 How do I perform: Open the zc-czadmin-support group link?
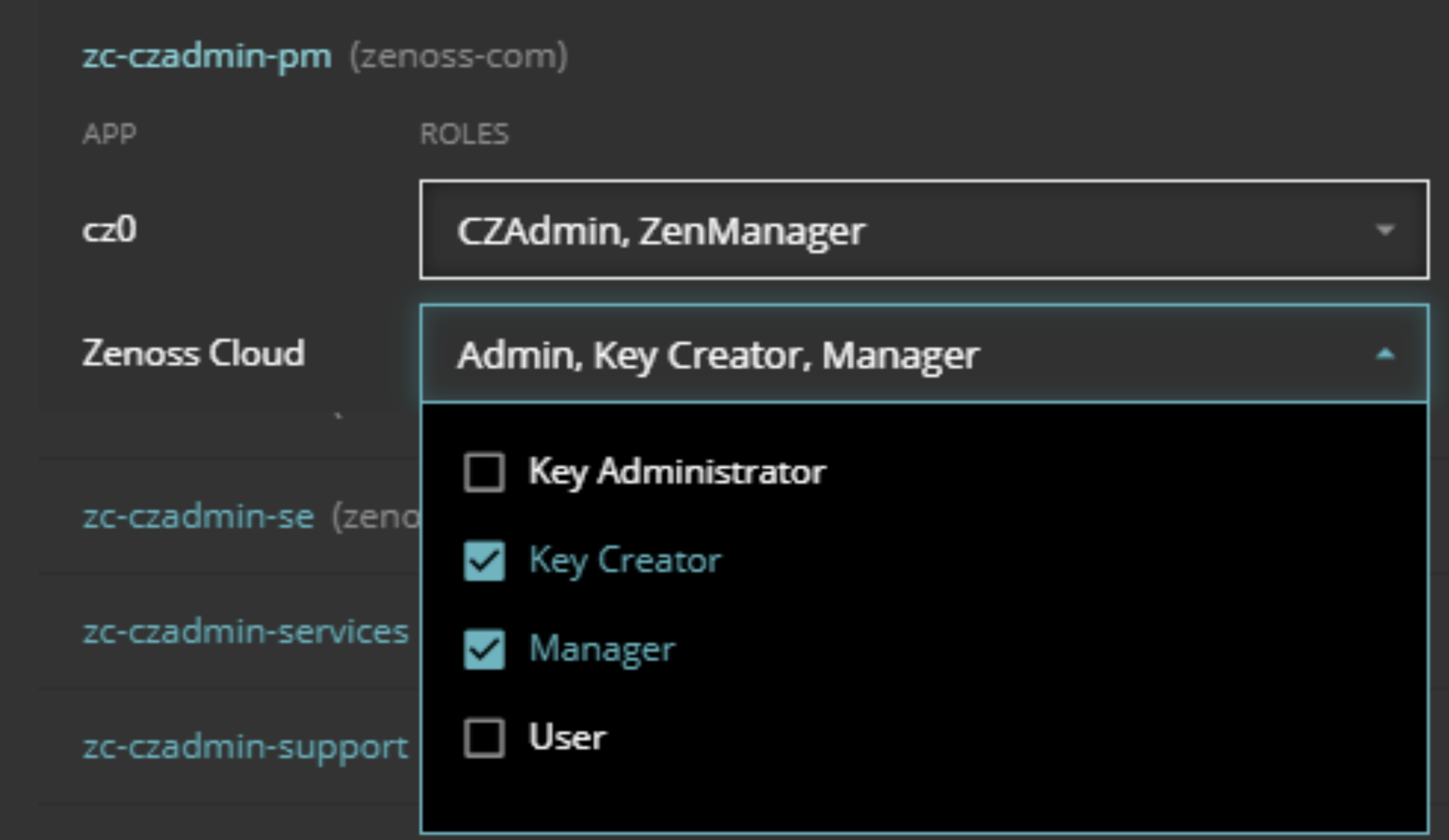(x=245, y=747)
